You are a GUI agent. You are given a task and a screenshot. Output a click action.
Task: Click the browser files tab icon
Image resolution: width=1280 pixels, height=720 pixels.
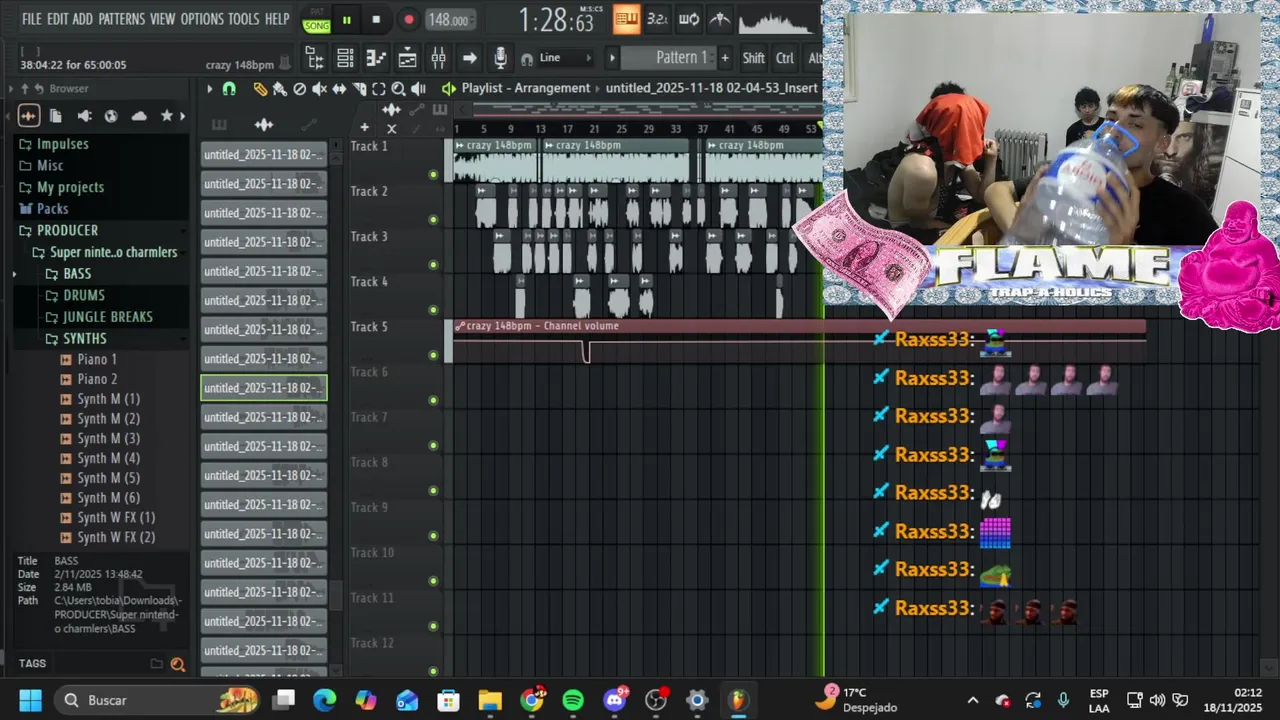click(x=56, y=116)
